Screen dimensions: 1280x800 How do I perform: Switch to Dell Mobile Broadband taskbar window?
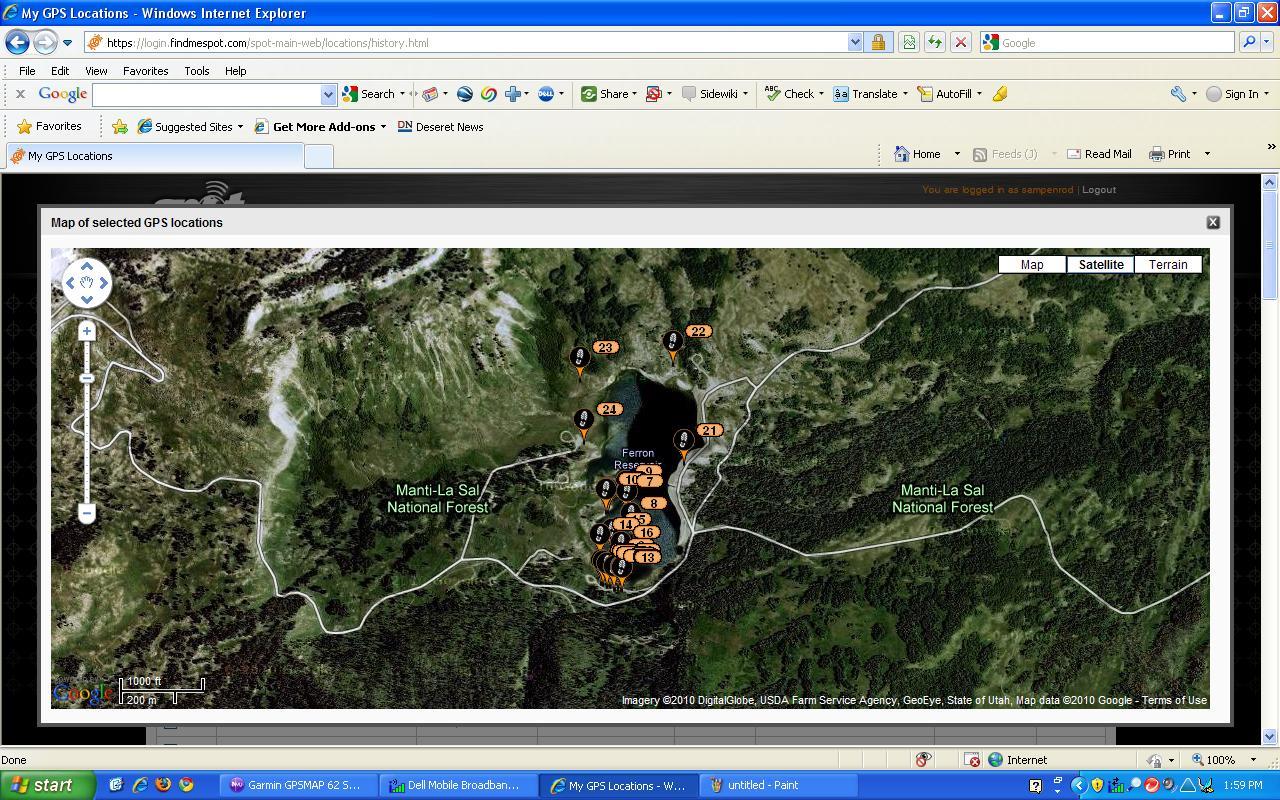pyautogui.click(x=459, y=785)
